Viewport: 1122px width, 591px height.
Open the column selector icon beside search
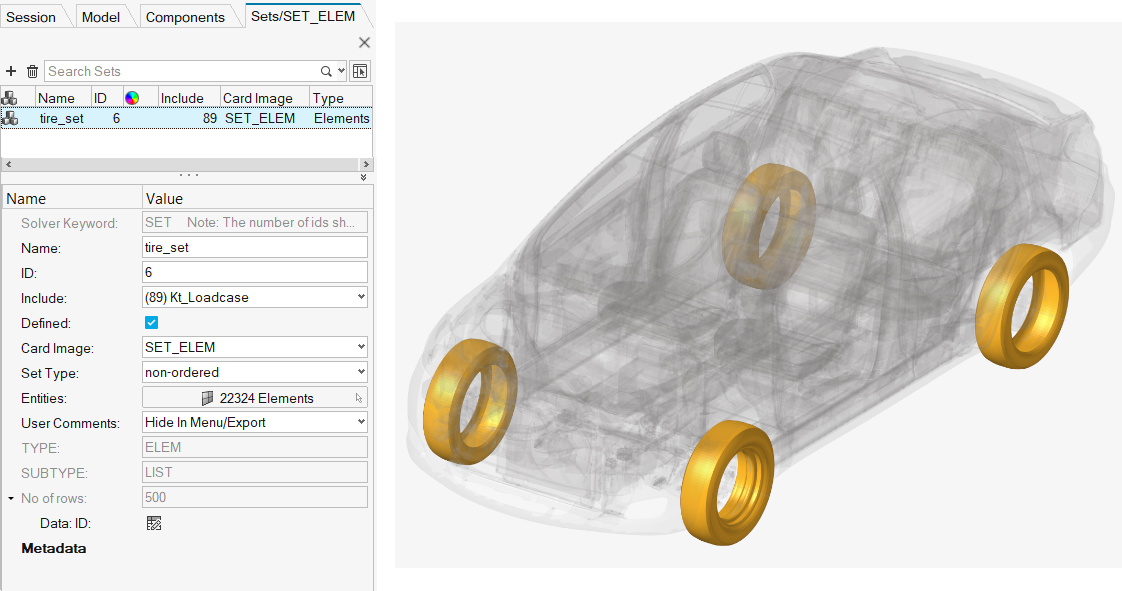click(360, 71)
